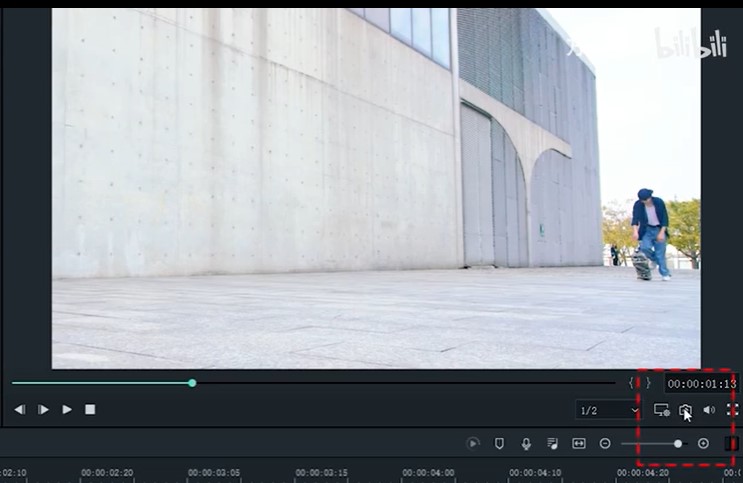Click the 00:00:04:20 timeline ruler mark
Screen dimensions: 743x483
pyautogui.click(x=643, y=473)
